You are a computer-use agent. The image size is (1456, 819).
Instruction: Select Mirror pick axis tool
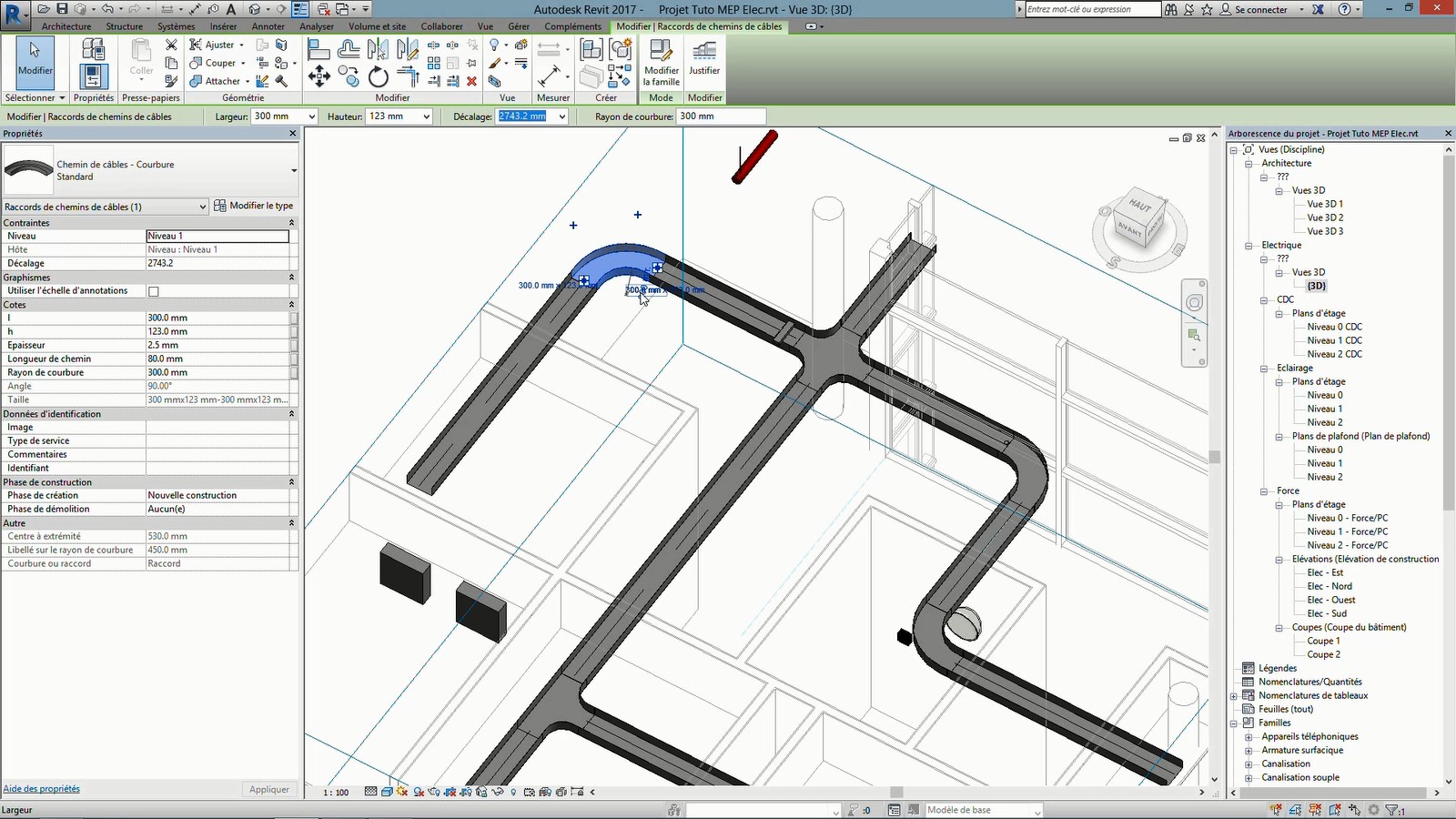[379, 49]
